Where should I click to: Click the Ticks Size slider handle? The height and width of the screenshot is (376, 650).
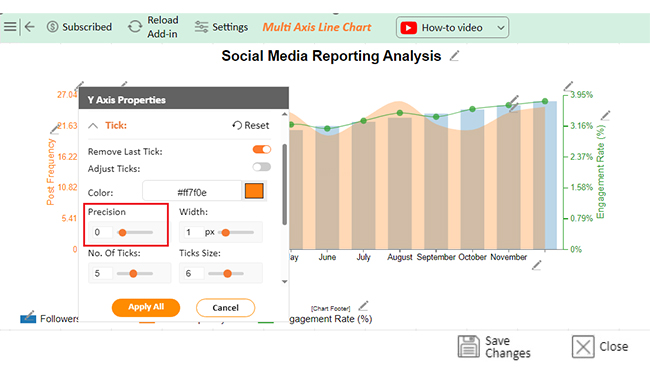[x=227, y=274]
